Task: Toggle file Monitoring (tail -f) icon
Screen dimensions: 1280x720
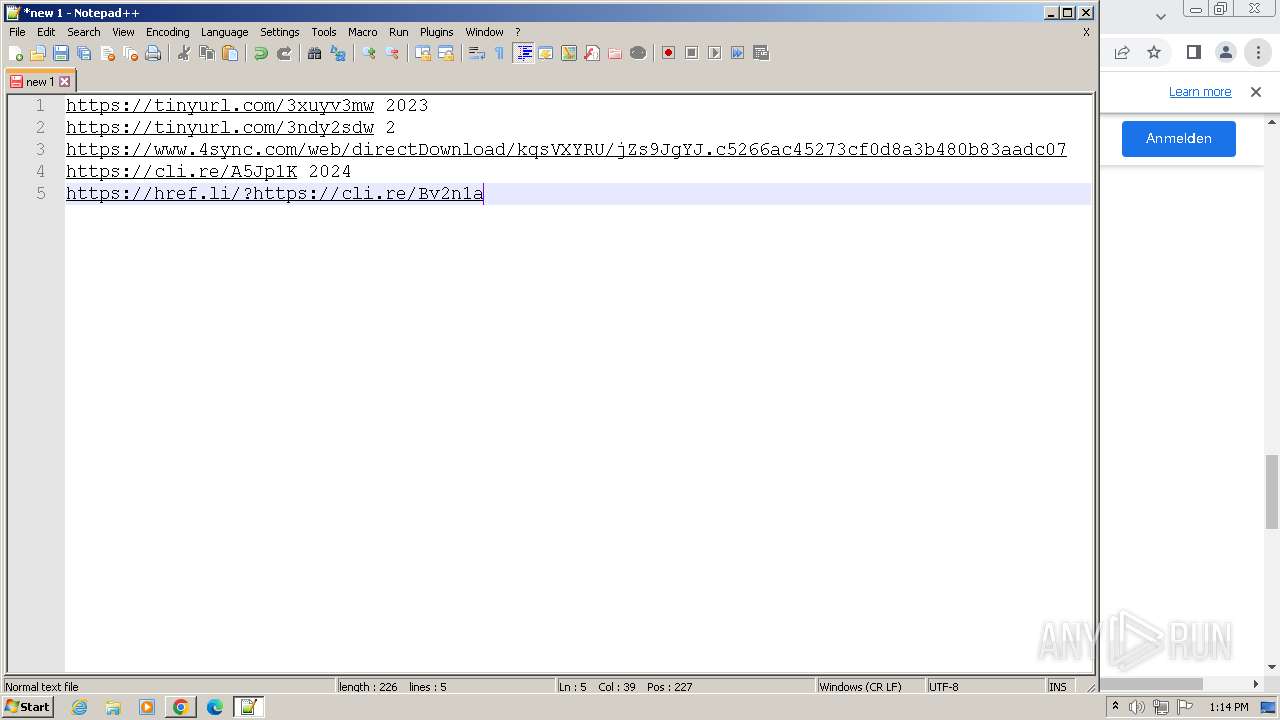Action: point(638,53)
